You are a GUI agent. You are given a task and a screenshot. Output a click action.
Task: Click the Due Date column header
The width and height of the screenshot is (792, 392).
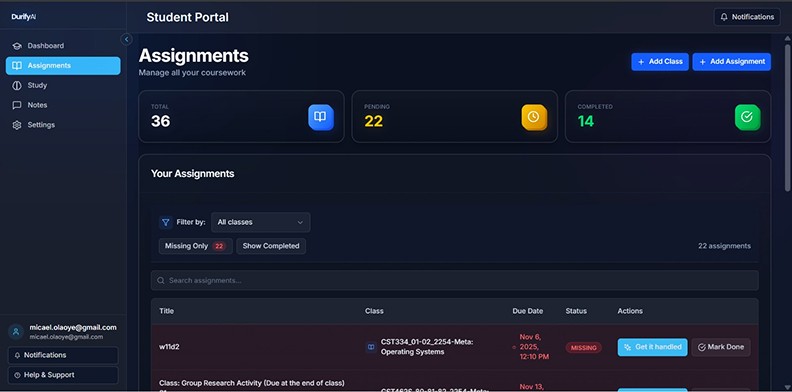pos(527,311)
